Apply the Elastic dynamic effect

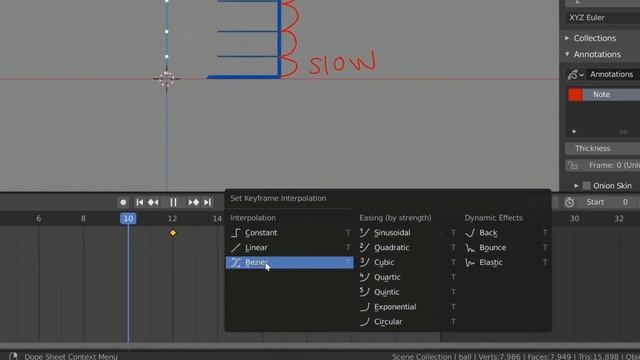point(506,262)
